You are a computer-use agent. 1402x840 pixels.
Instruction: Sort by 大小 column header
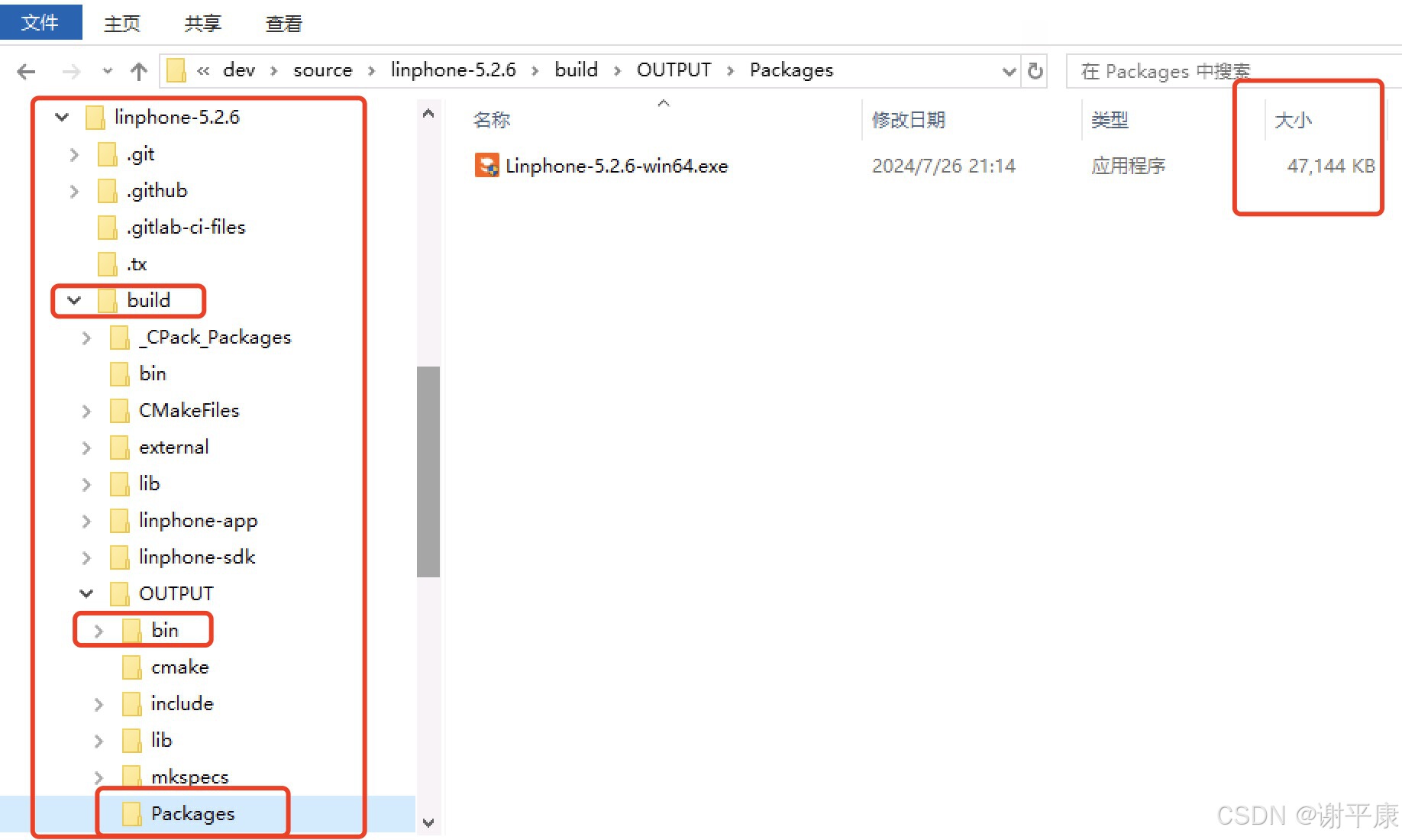[x=1293, y=121]
